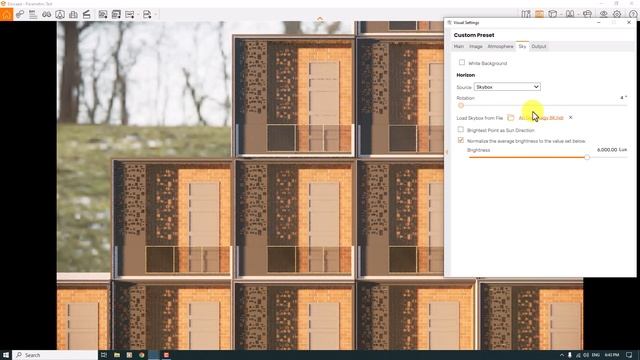Click the Rotation degree value
This screenshot has height=360, width=640.
(x=623, y=98)
